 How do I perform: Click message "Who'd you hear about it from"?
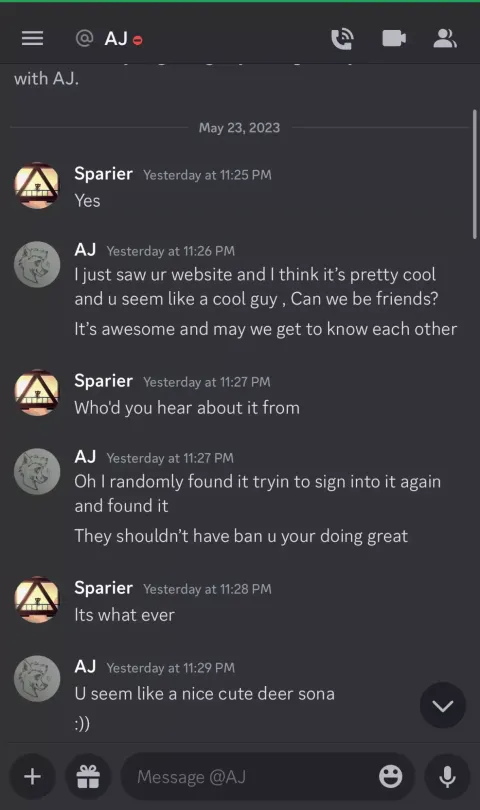click(x=187, y=408)
